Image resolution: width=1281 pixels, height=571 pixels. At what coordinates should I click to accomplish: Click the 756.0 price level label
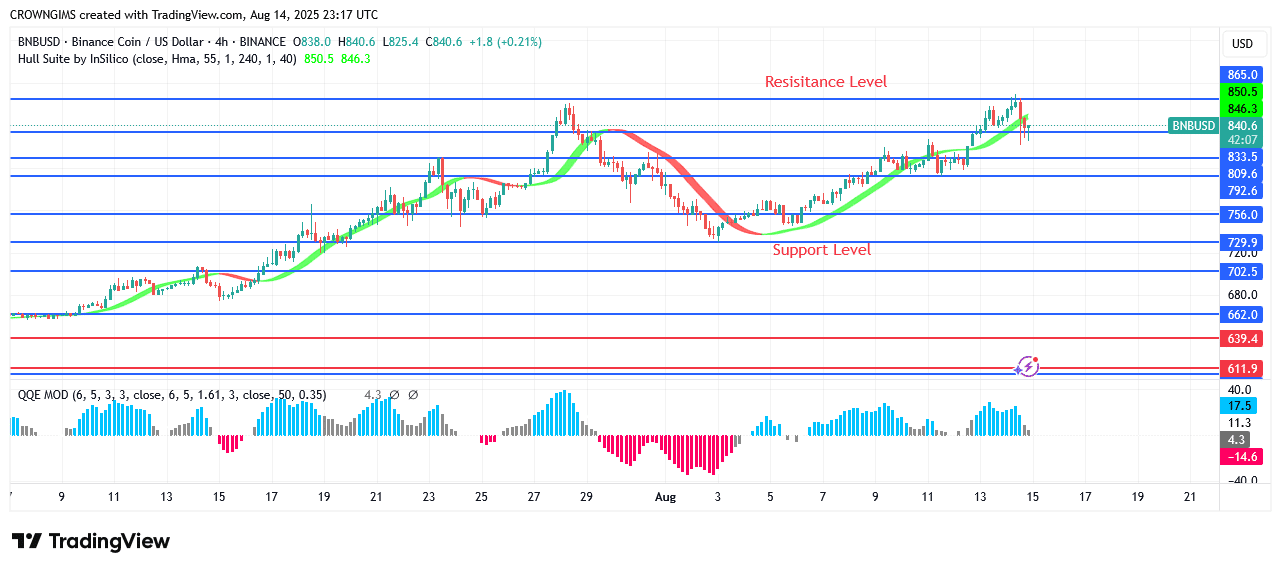click(x=1241, y=215)
